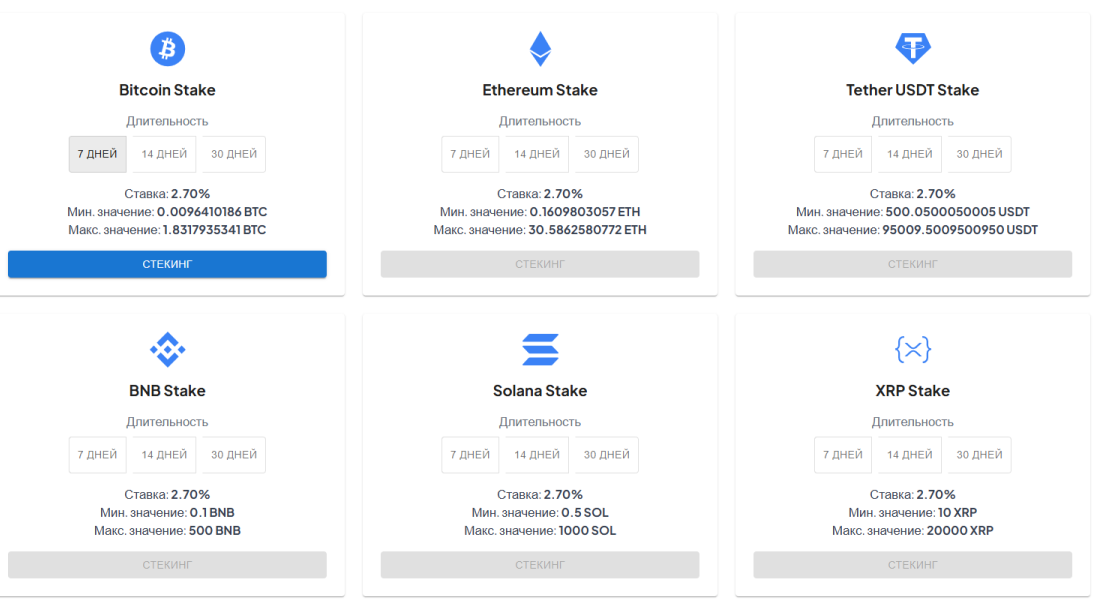Click СТЕКИНГ button under BNB Stake
Image resolution: width=1114 pixels, height=603 pixels.
tap(168, 565)
